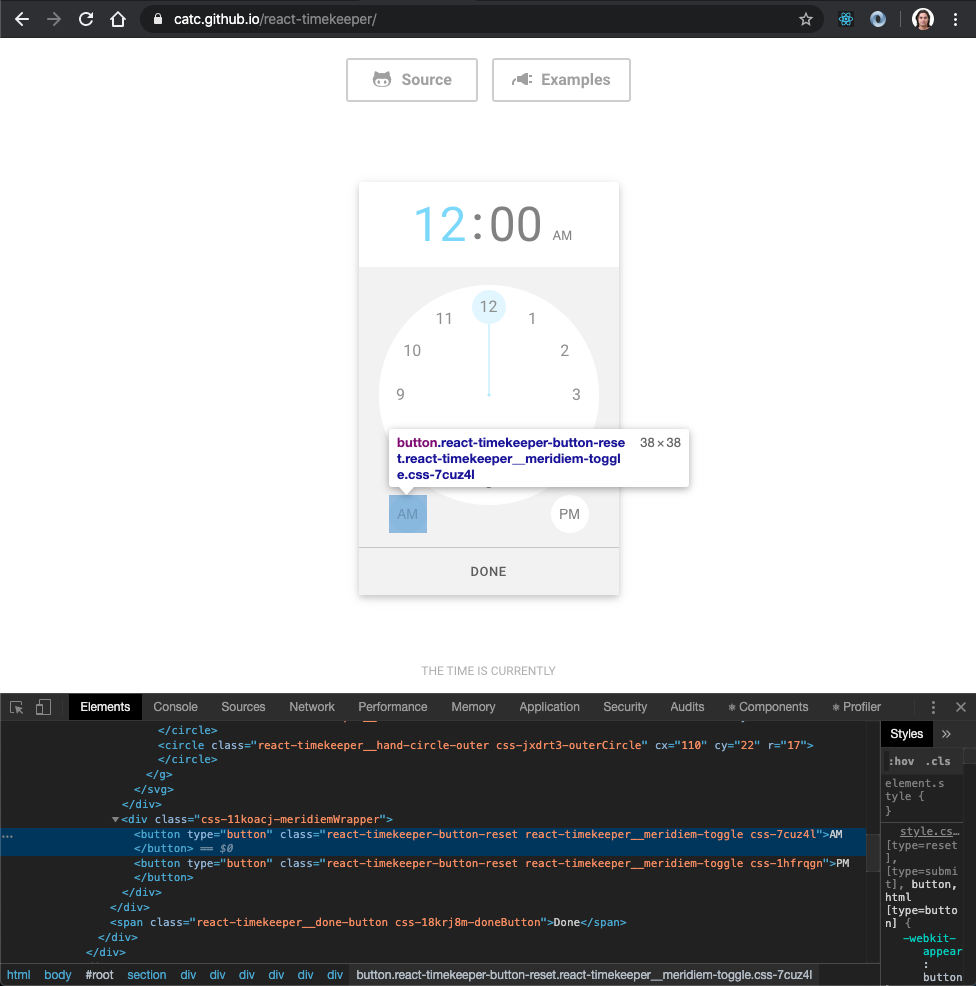Image resolution: width=976 pixels, height=986 pixels.
Task: Toggle the device emulation toolbar icon
Action: pos(43,707)
